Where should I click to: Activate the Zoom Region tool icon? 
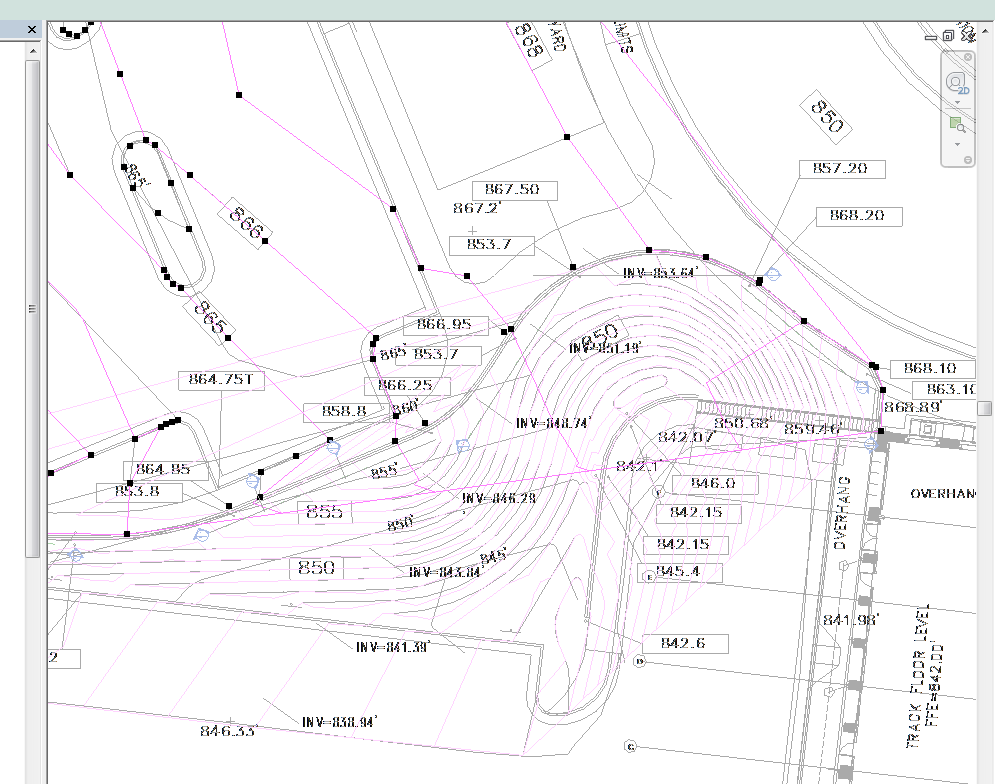957,124
